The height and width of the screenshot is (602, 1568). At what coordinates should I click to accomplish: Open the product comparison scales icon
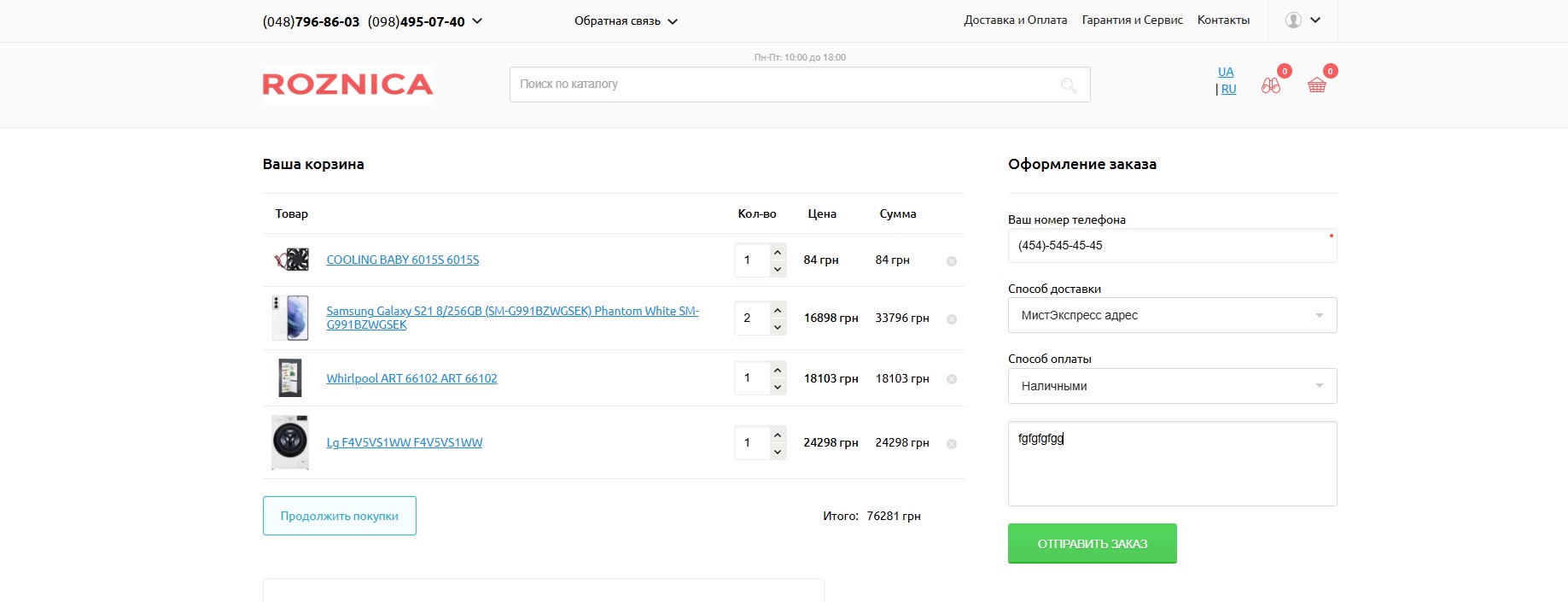click(1270, 85)
